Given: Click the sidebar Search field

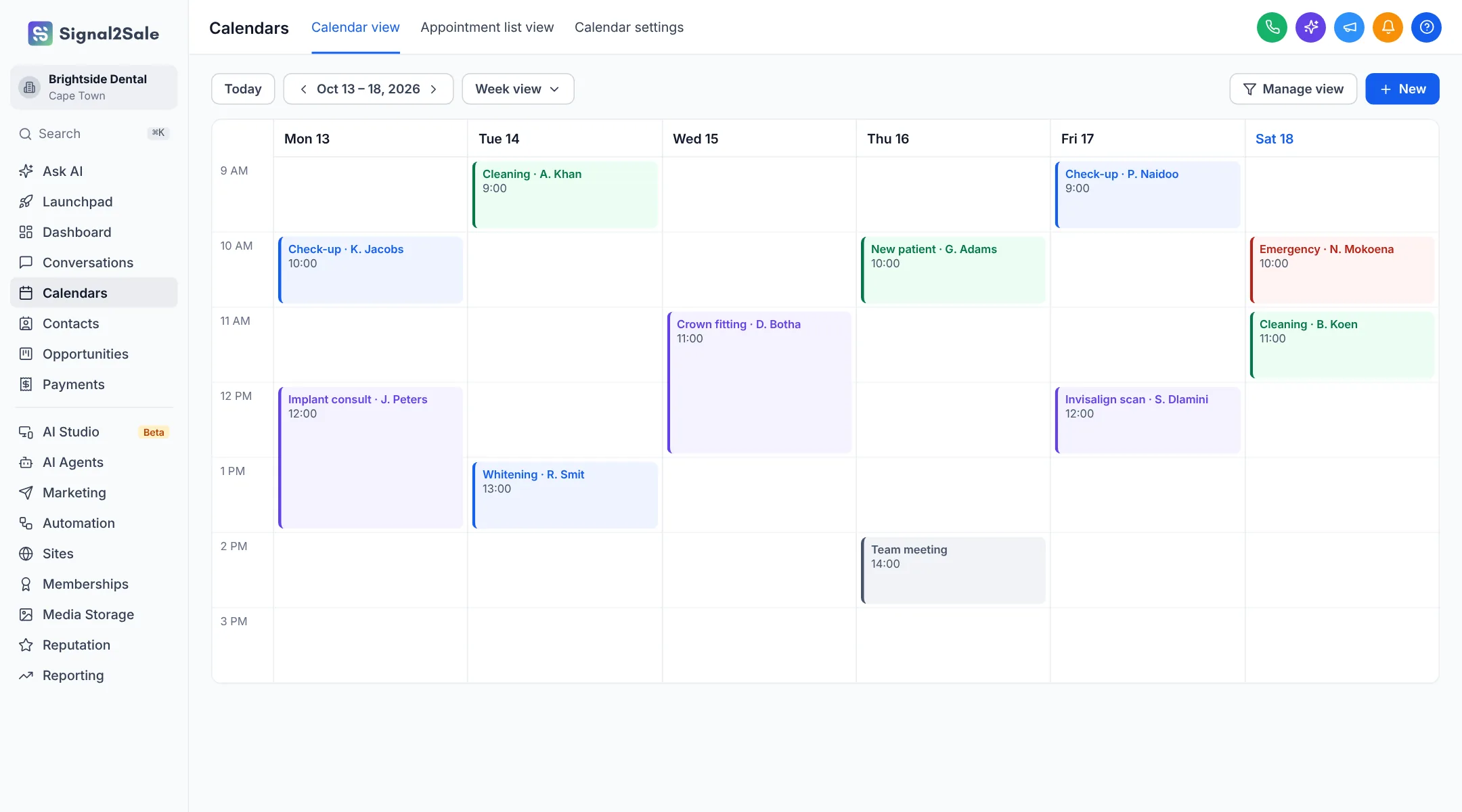Looking at the screenshot, I should coord(94,134).
